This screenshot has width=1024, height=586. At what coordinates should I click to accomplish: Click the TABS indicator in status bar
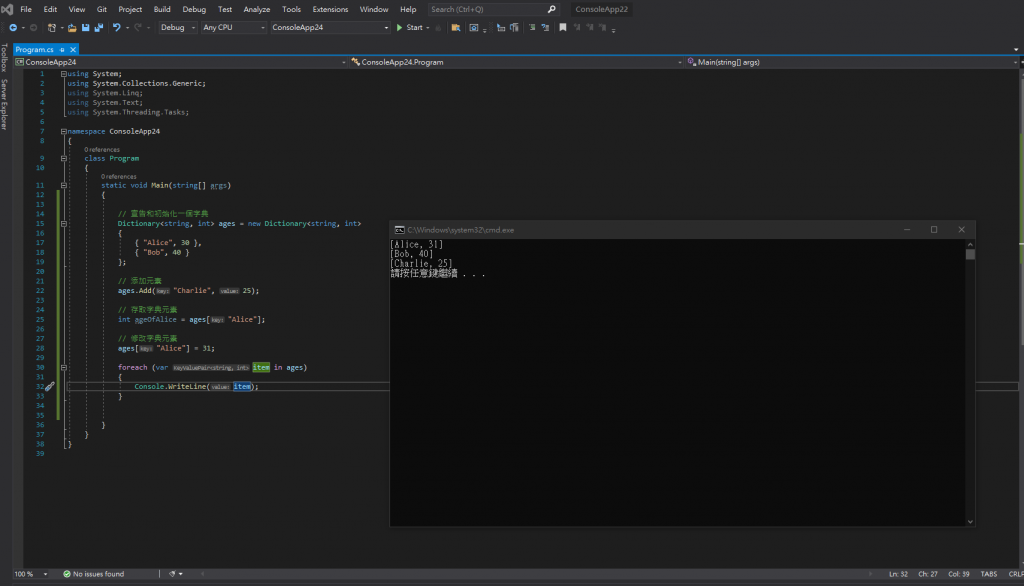tap(989, 574)
